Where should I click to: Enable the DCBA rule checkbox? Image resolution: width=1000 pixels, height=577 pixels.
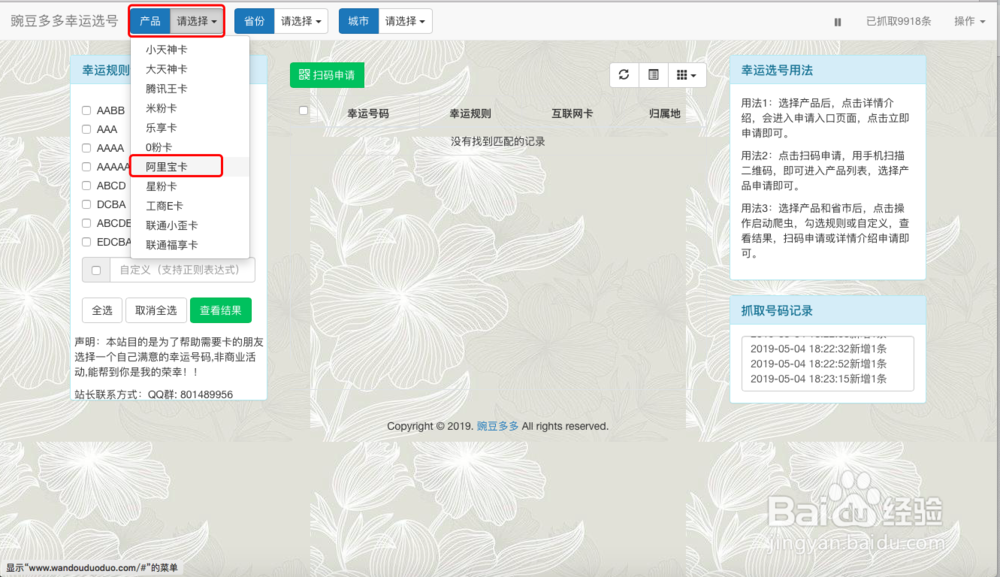click(88, 204)
